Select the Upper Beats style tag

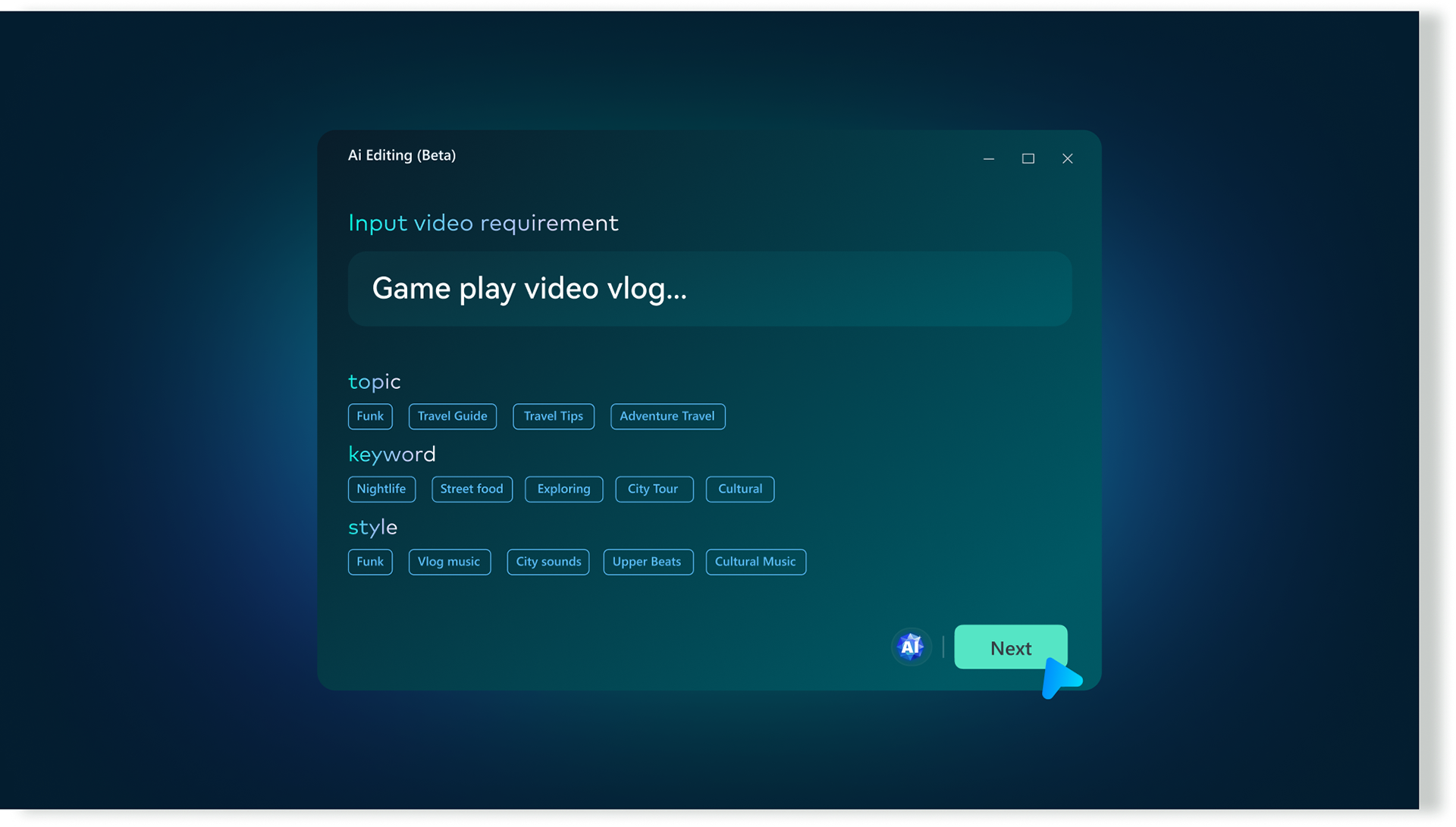point(647,562)
